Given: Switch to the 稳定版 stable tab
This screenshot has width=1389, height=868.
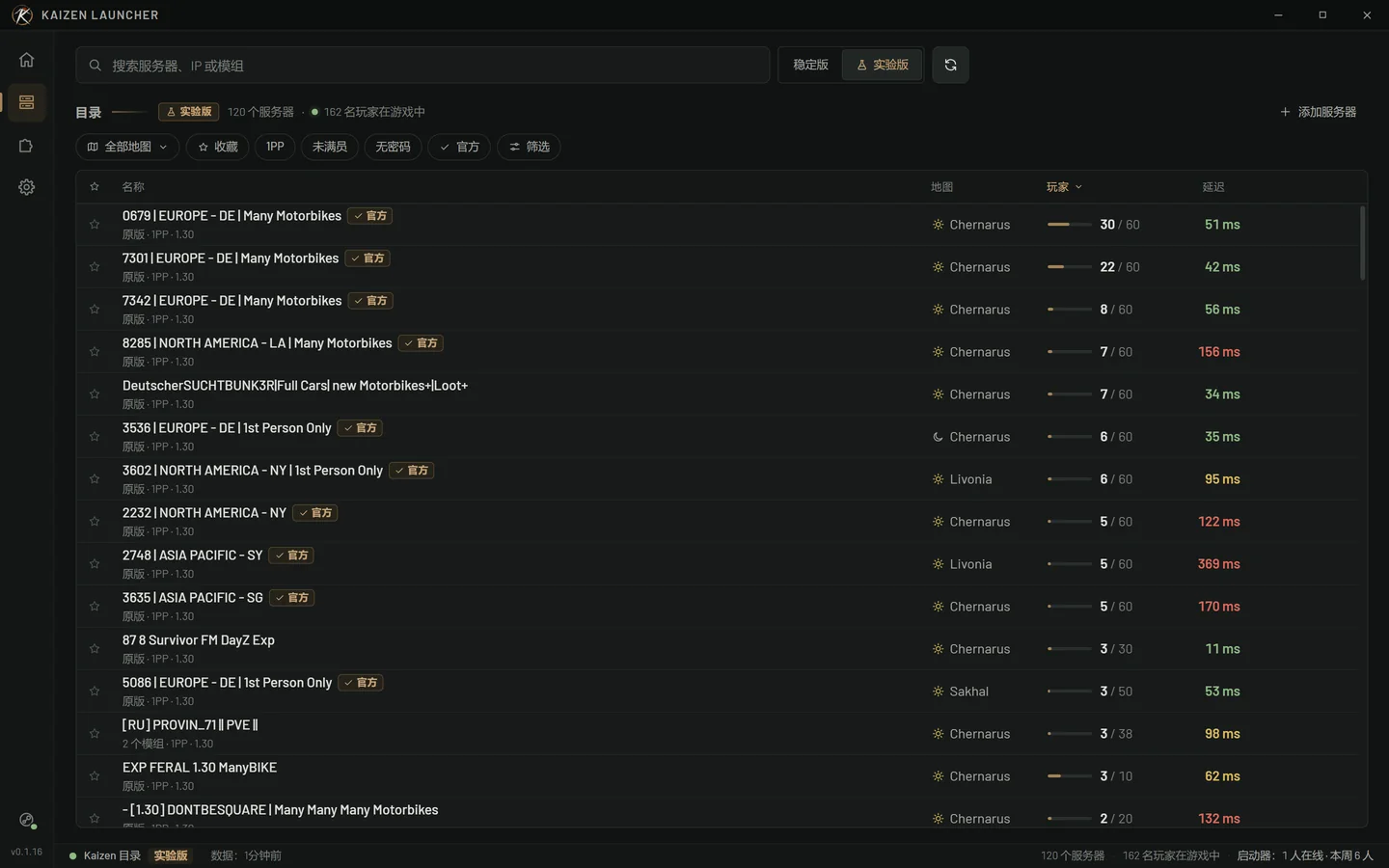Looking at the screenshot, I should pyautogui.click(x=810, y=65).
